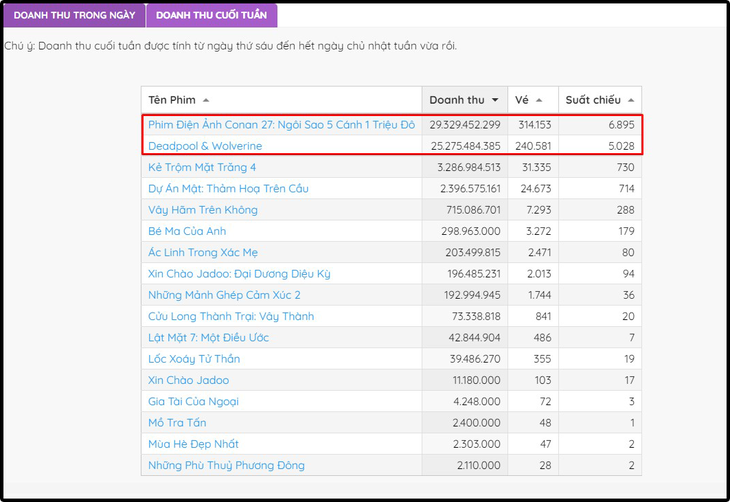Open Kẻ Trộm Mặt Trăng 4 link
The width and height of the screenshot is (730, 502).
202,167
